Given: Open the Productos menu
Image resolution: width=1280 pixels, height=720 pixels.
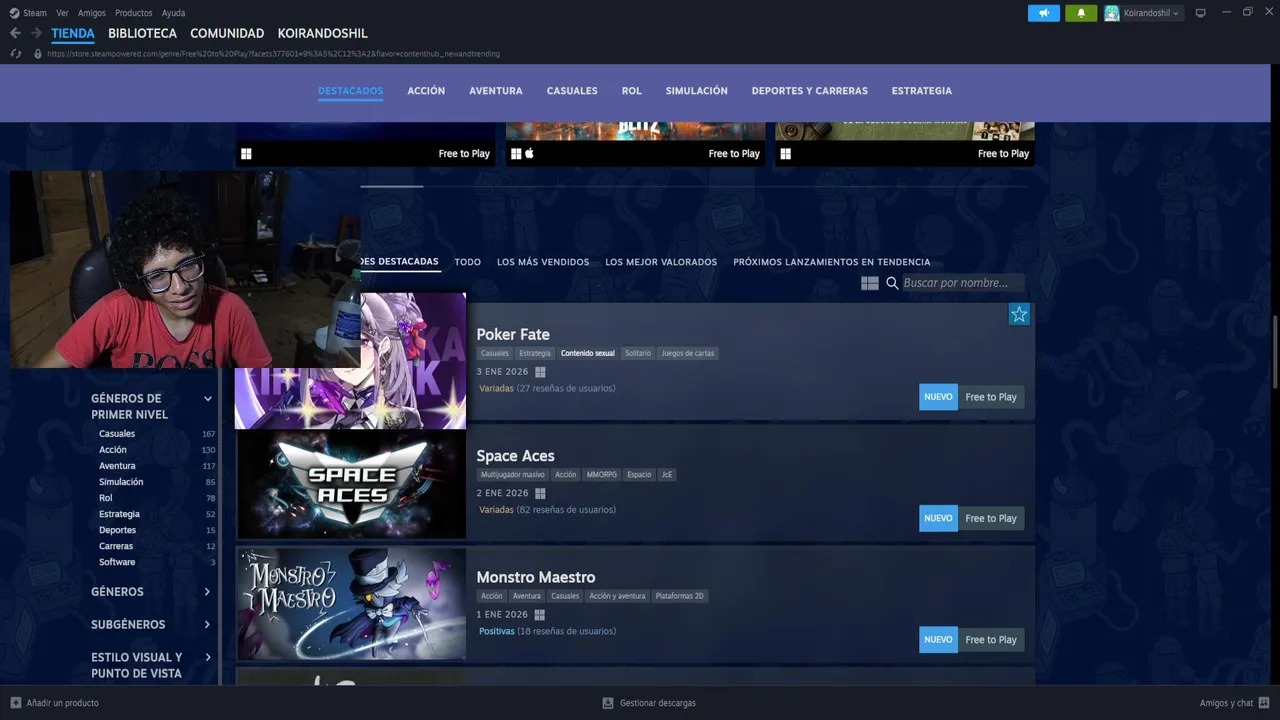Looking at the screenshot, I should (134, 13).
